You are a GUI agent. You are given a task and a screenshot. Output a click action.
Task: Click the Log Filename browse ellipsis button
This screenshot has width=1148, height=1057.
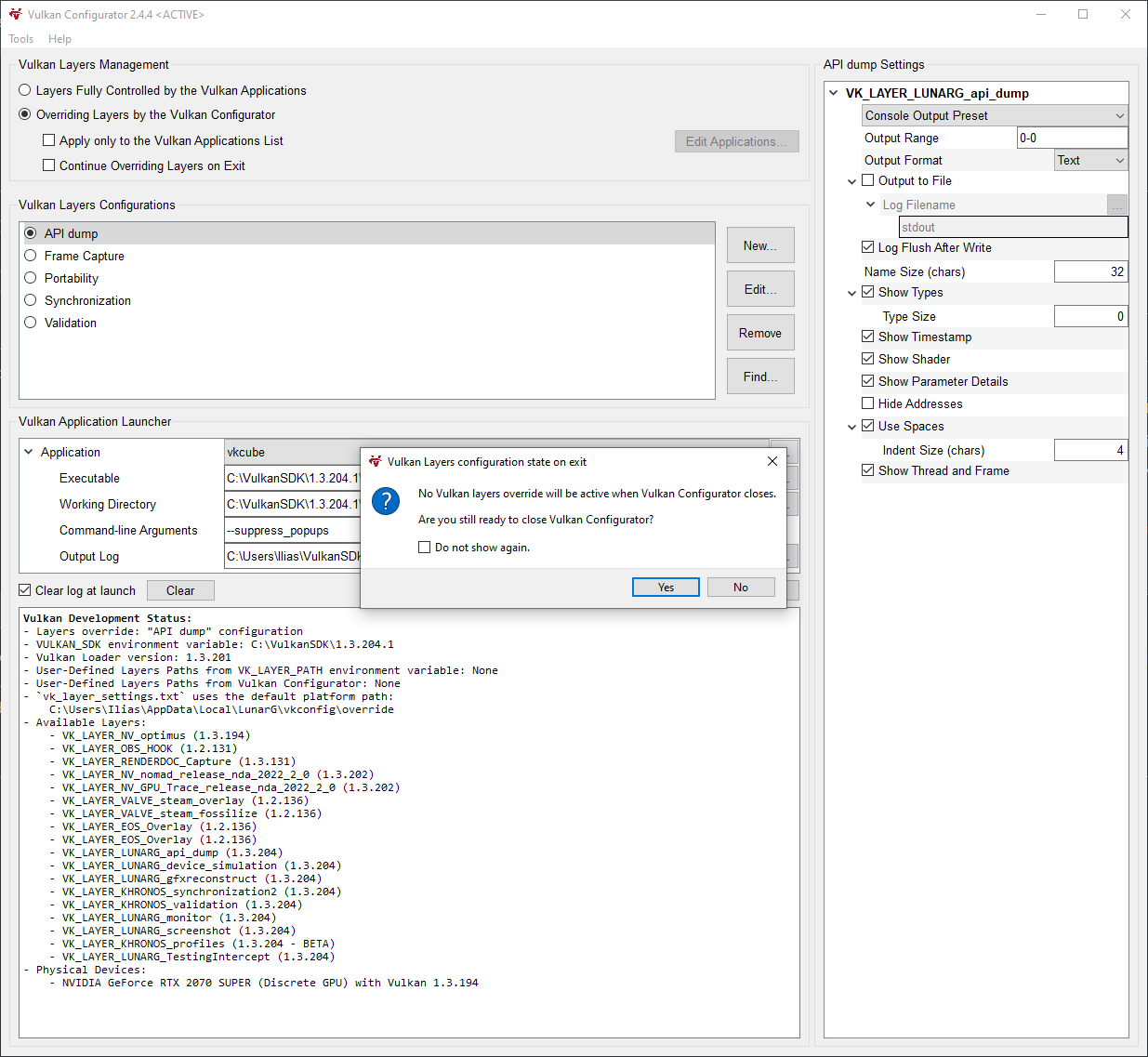(1116, 204)
